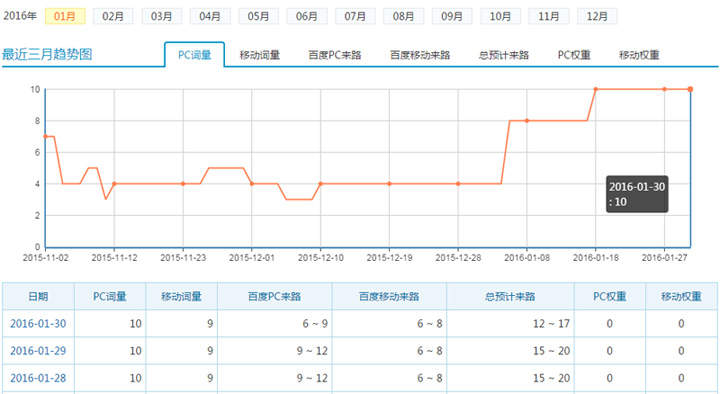
Task: Switch to the 百度PC来路 tab
Action: tap(335, 55)
